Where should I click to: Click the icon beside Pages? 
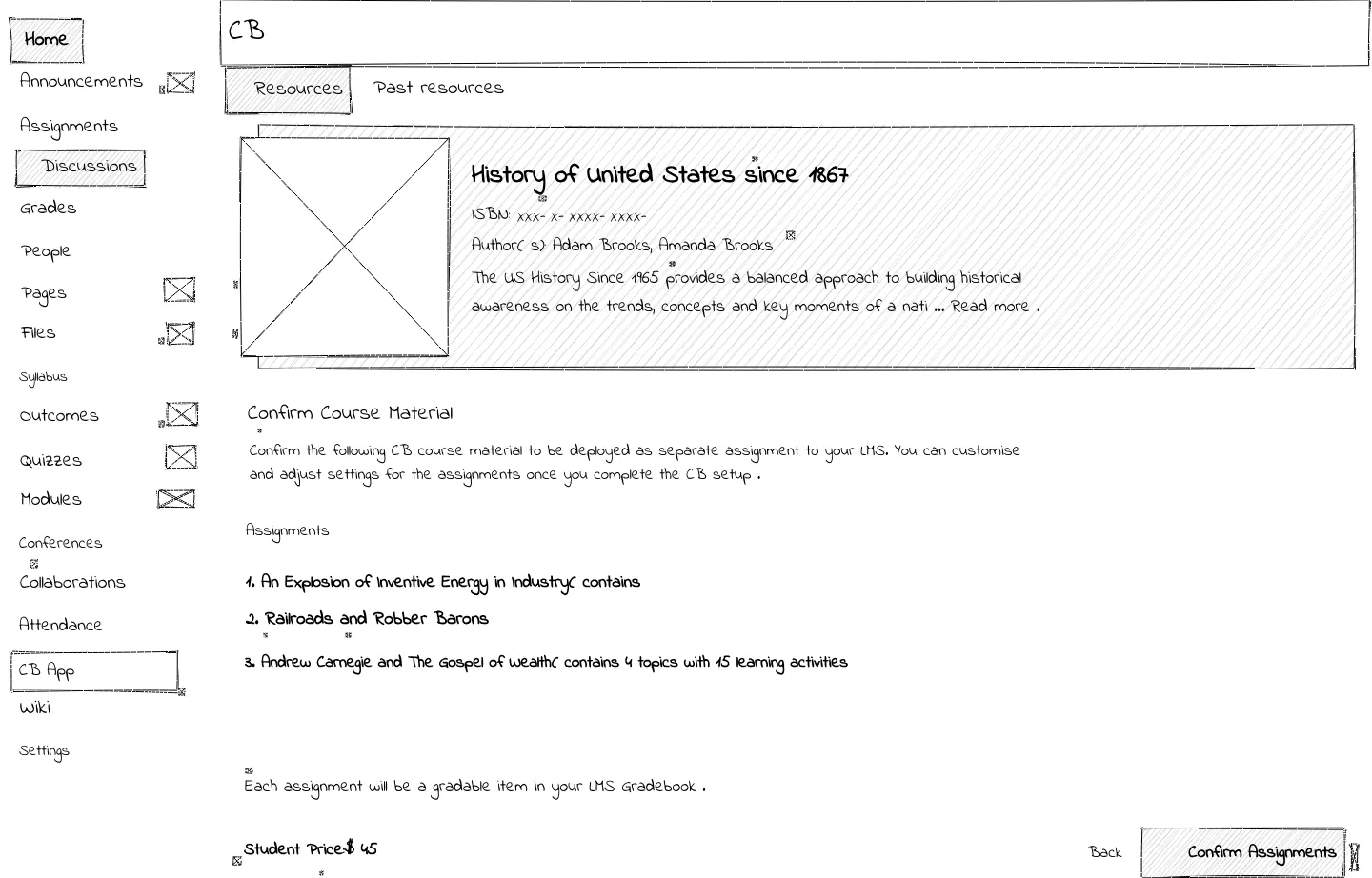(179, 289)
